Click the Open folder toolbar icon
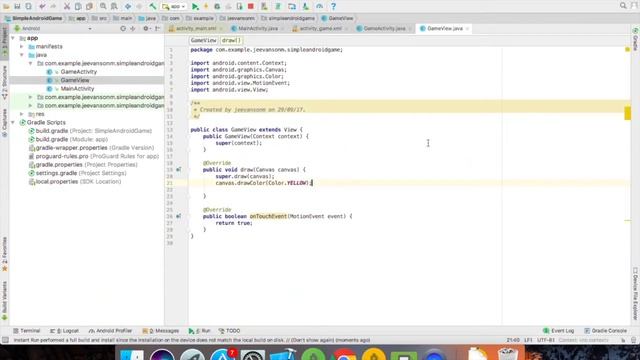 point(6,6)
